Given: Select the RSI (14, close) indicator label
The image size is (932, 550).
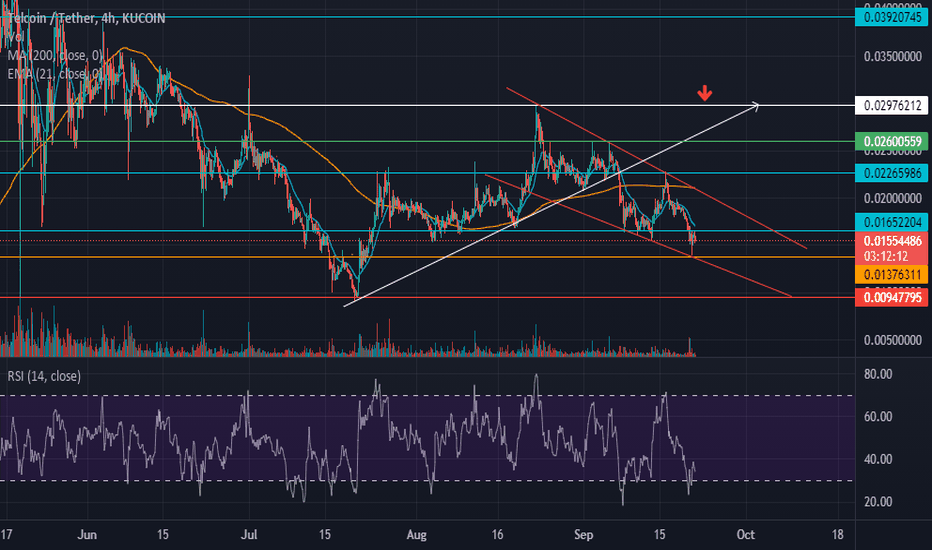Looking at the screenshot, I should point(44,376).
